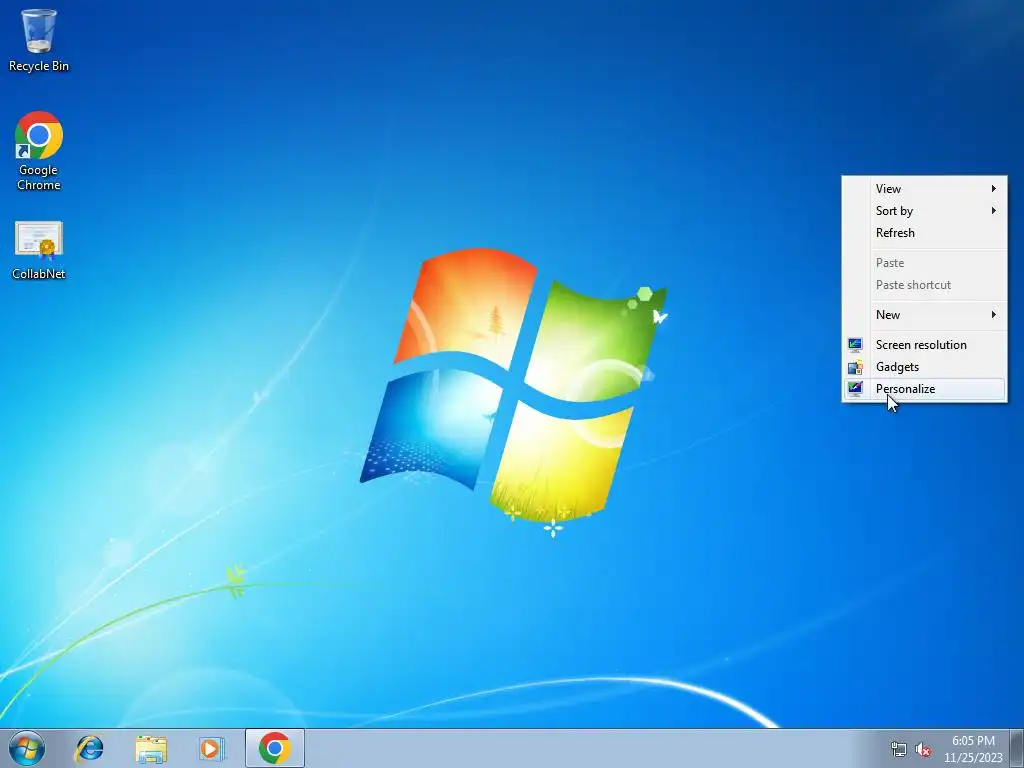Click the Show desktop button
The image size is (1024, 768).
click(x=1017, y=748)
